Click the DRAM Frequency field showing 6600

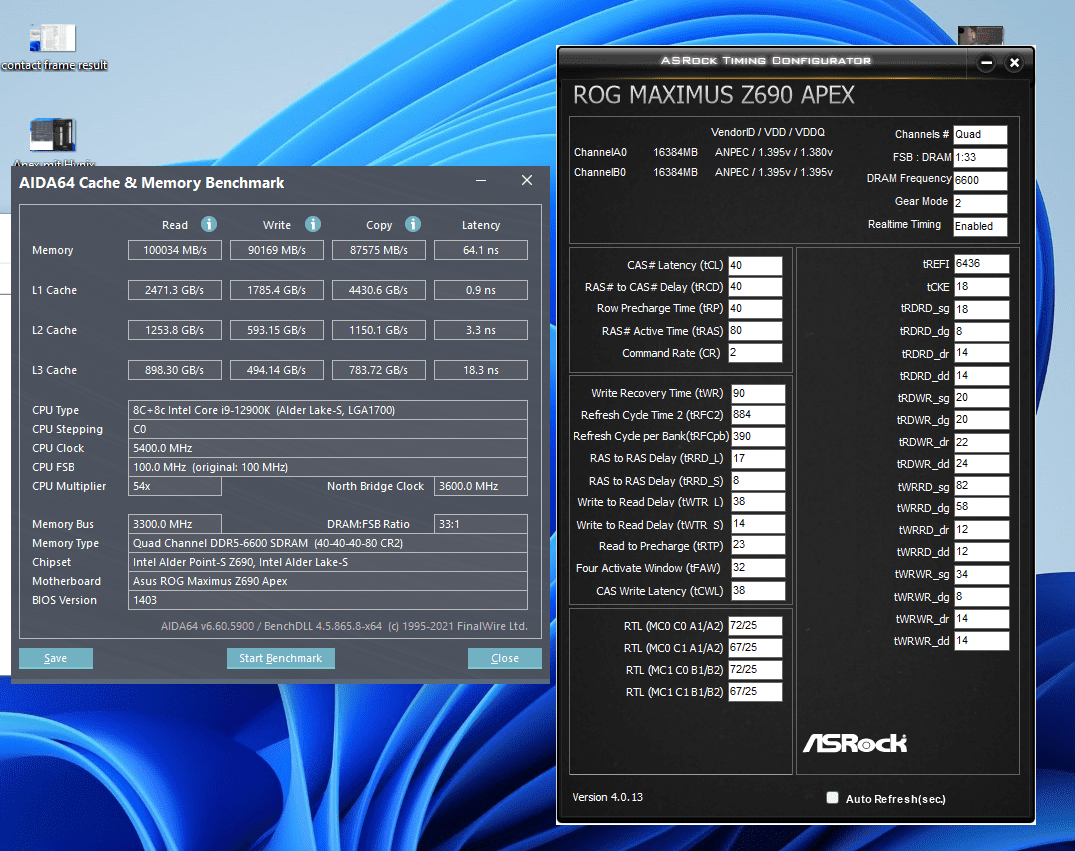(980, 180)
